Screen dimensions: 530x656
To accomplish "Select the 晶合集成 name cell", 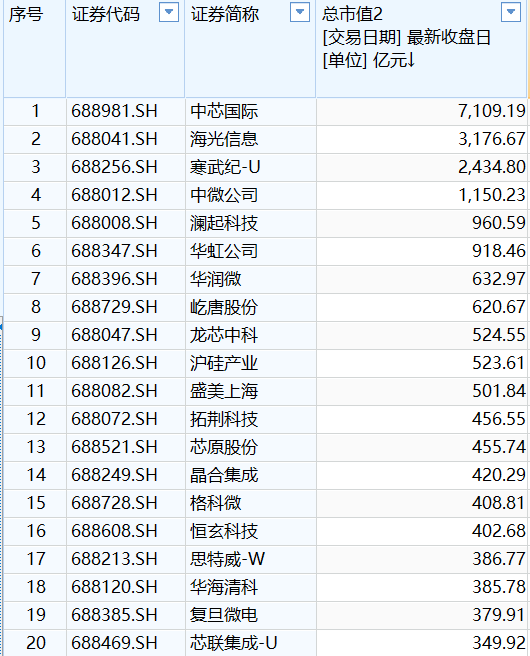I will (250, 476).
